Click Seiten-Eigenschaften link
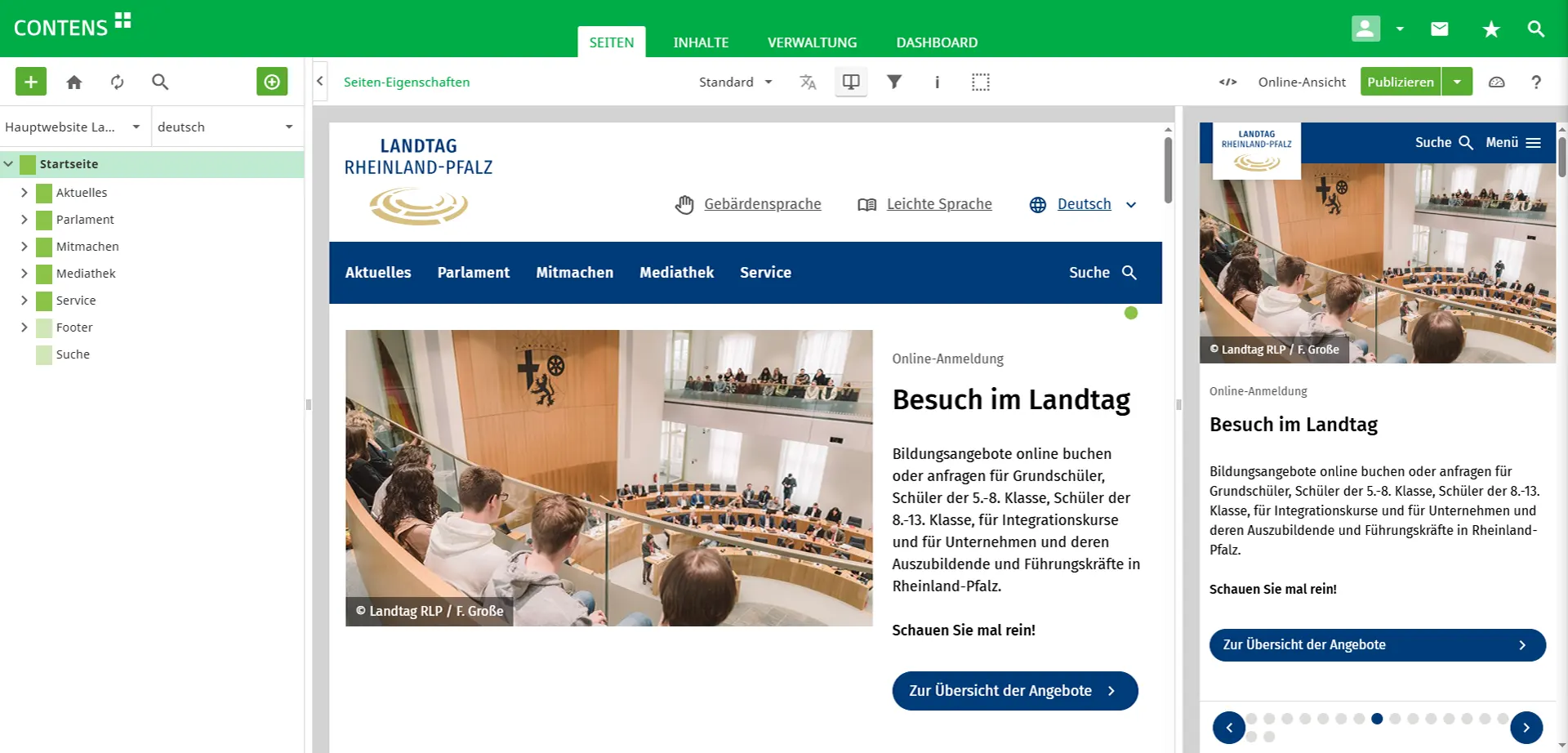Viewport: 1568px width, 753px height. tap(407, 82)
